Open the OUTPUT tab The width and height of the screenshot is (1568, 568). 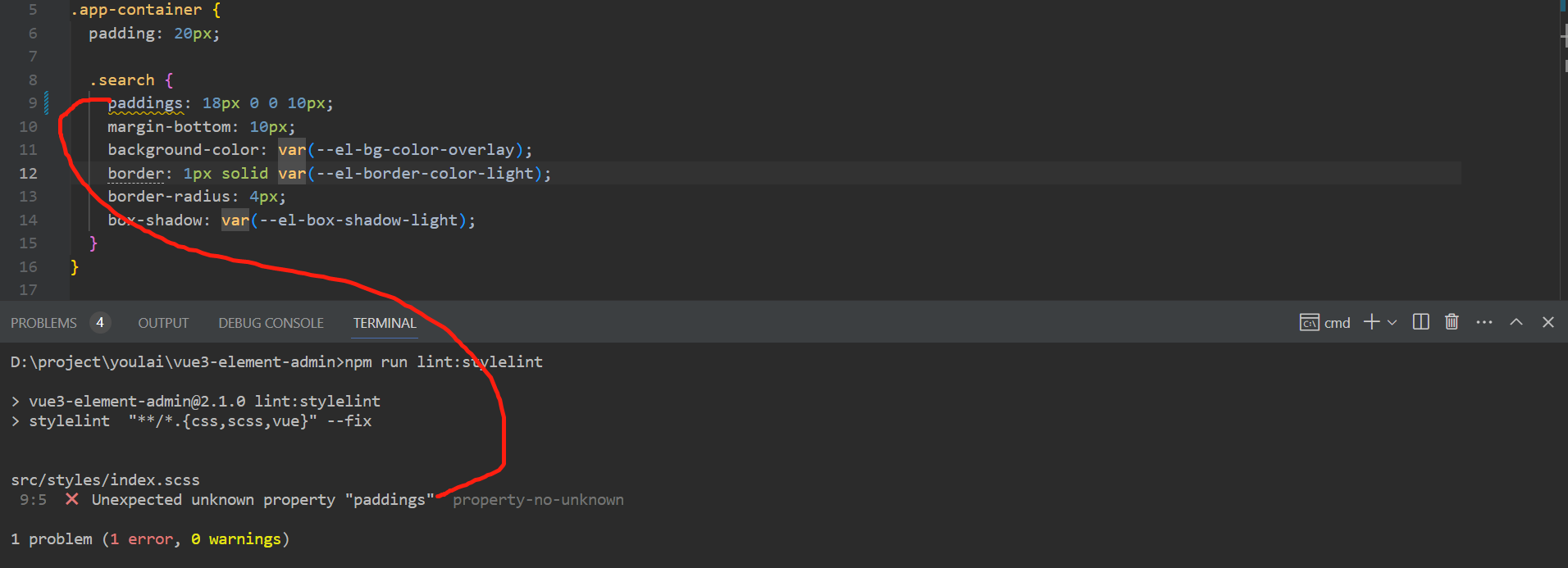(x=163, y=323)
